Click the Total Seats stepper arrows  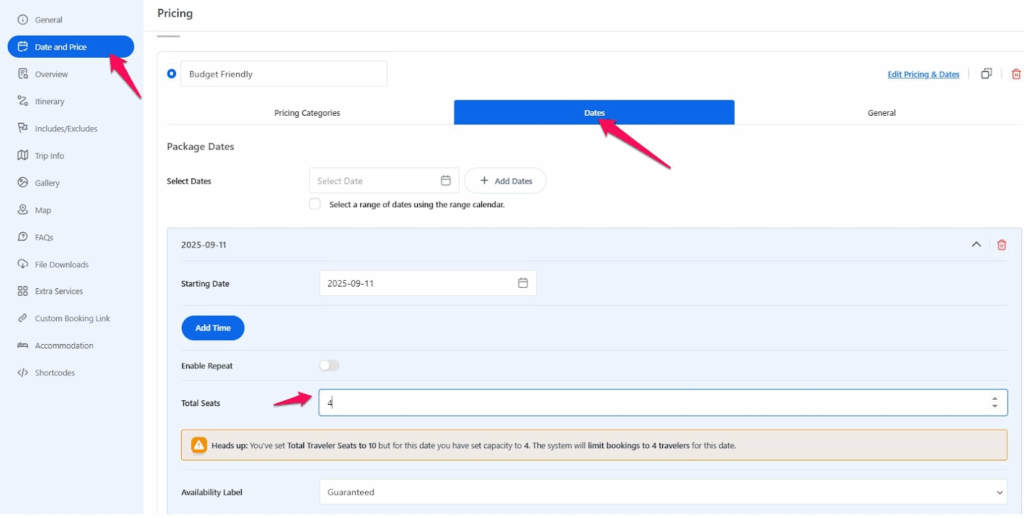(x=994, y=403)
